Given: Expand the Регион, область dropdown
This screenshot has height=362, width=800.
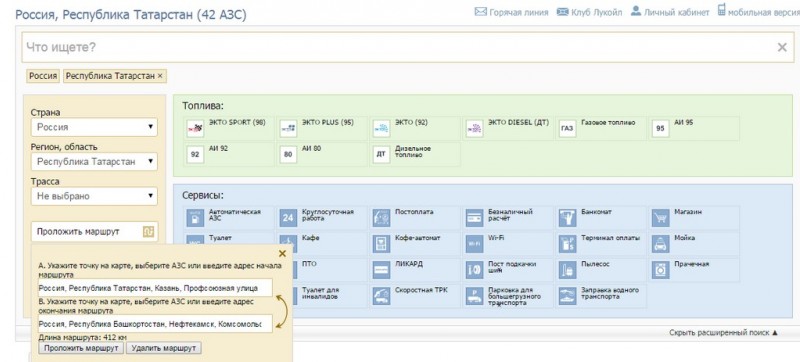Looking at the screenshot, I should coord(94,162).
